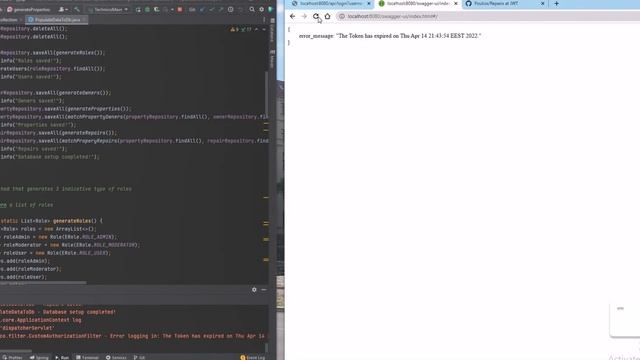
Task: Reload the browser page
Action: (316, 16)
